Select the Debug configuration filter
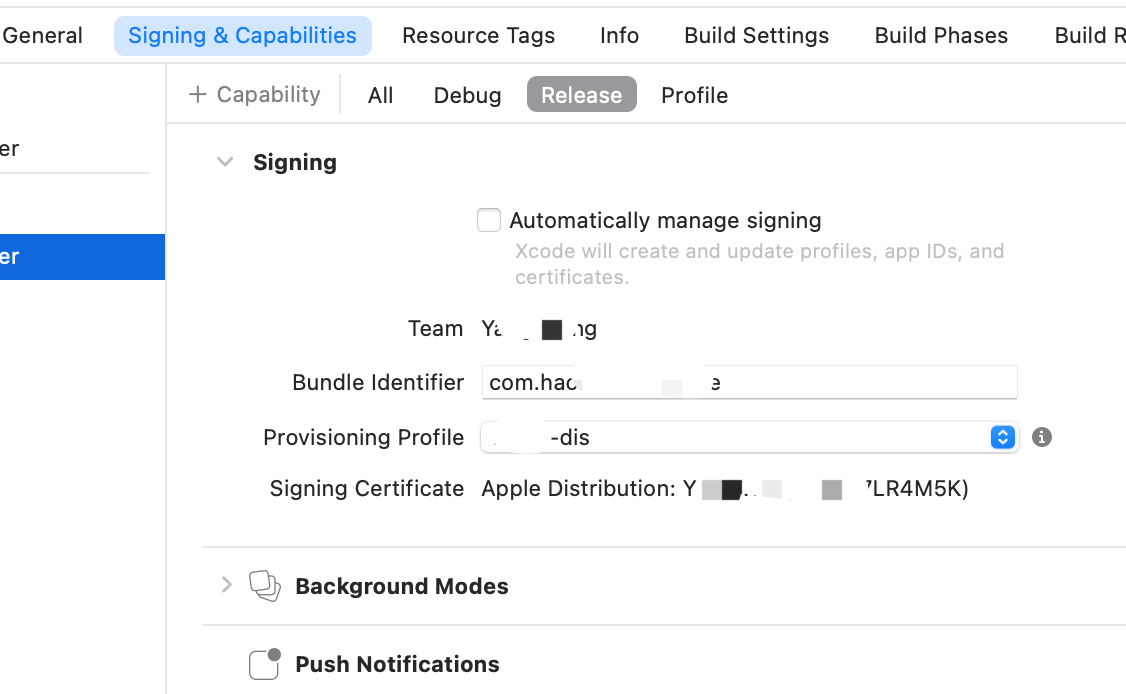This screenshot has width=1126, height=694. (x=467, y=95)
